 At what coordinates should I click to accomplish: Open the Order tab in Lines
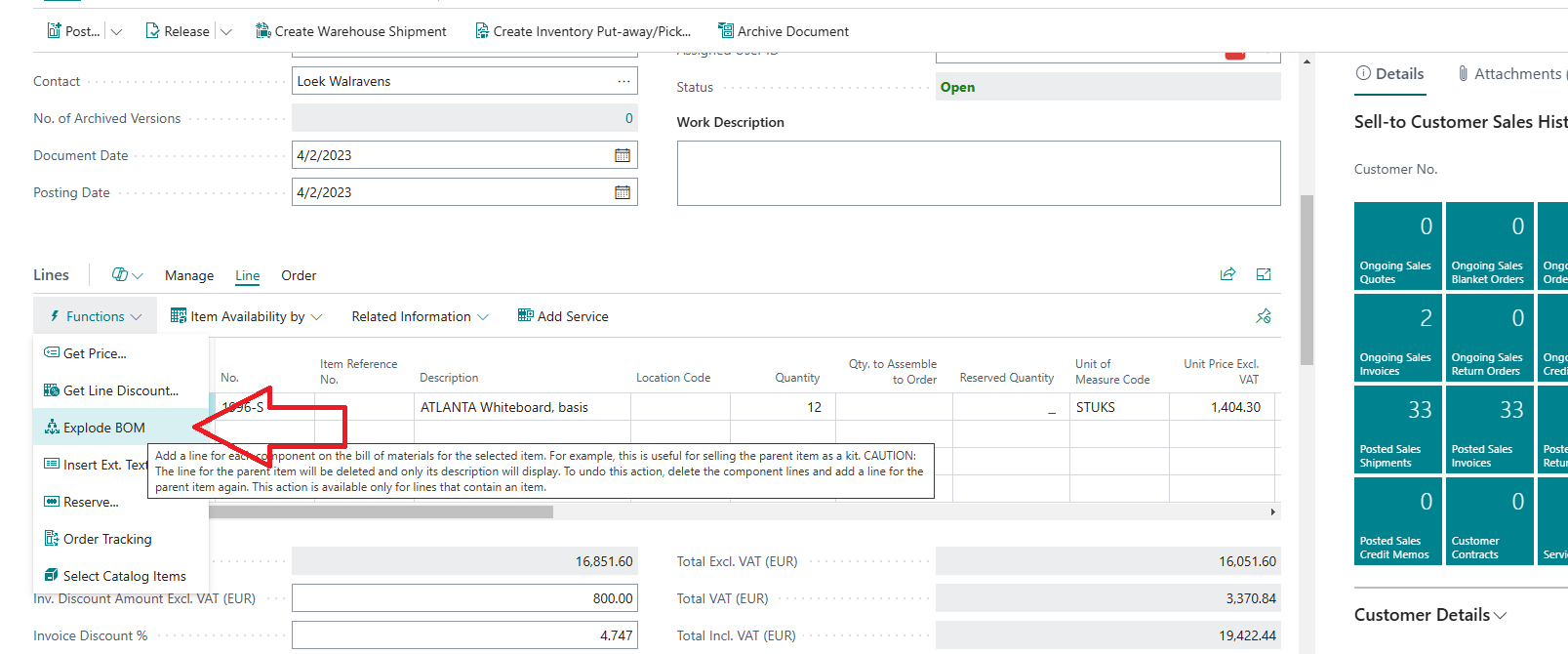coord(299,275)
